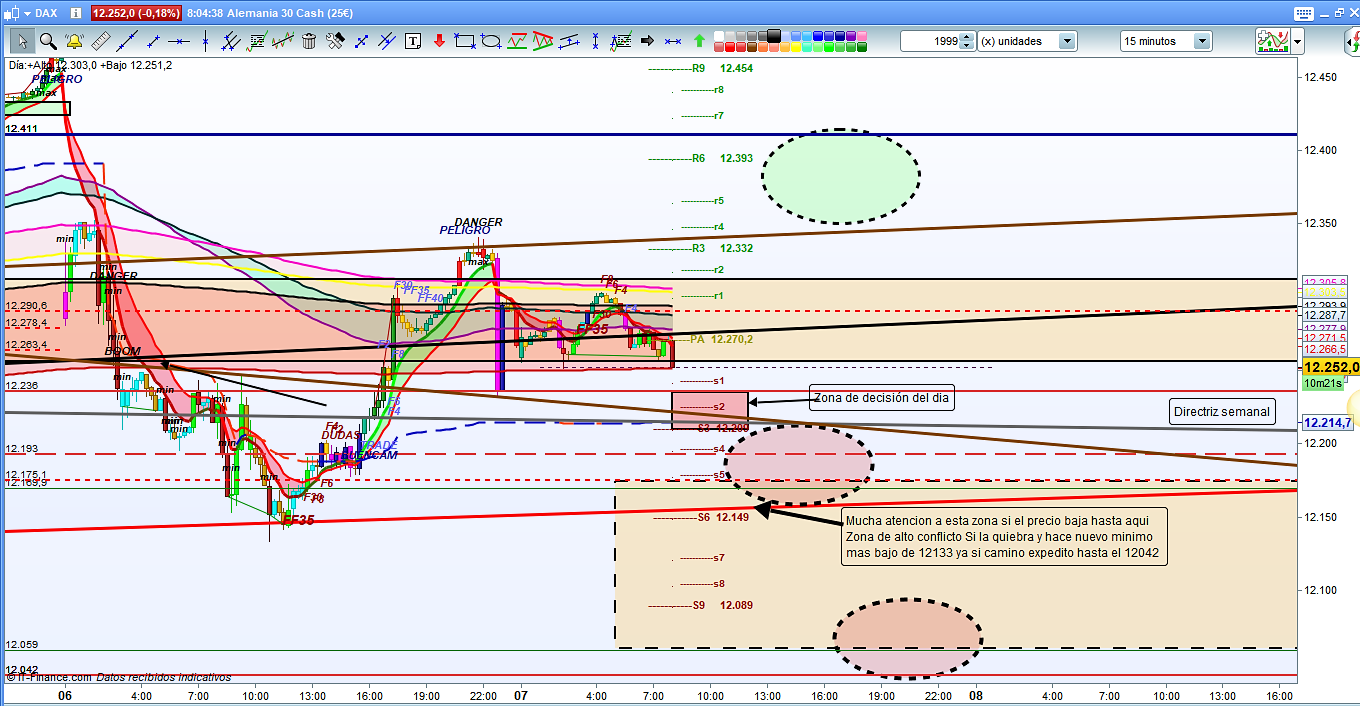Click the trash can delete objects icon
Screen dimensions: 1360x706
309,41
